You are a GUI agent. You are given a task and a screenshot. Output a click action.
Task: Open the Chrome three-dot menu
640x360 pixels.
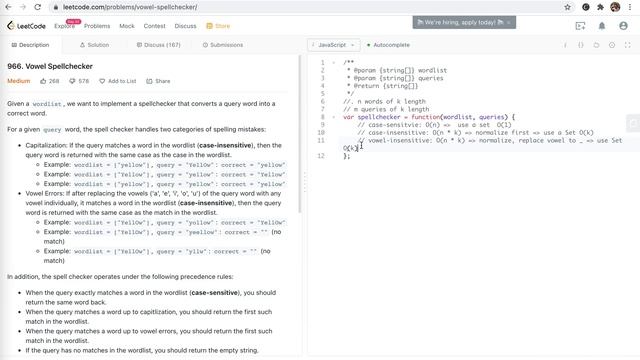click(630, 7)
